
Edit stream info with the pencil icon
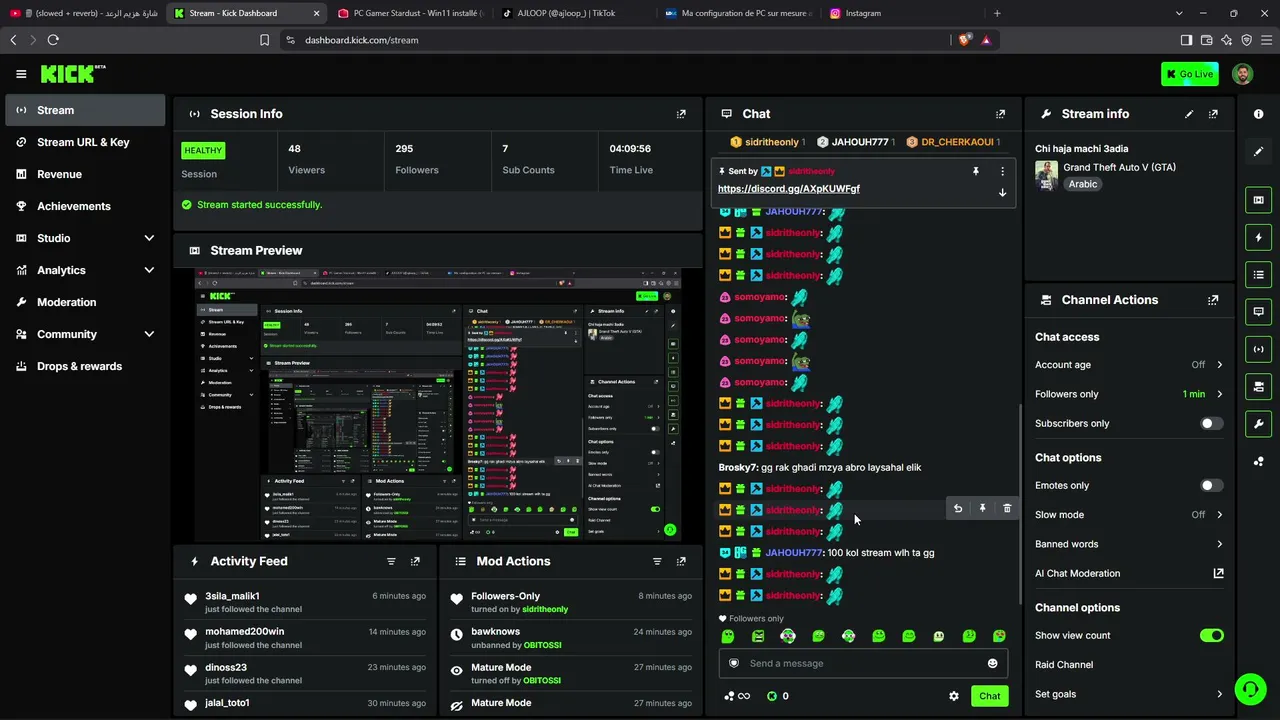1189,114
